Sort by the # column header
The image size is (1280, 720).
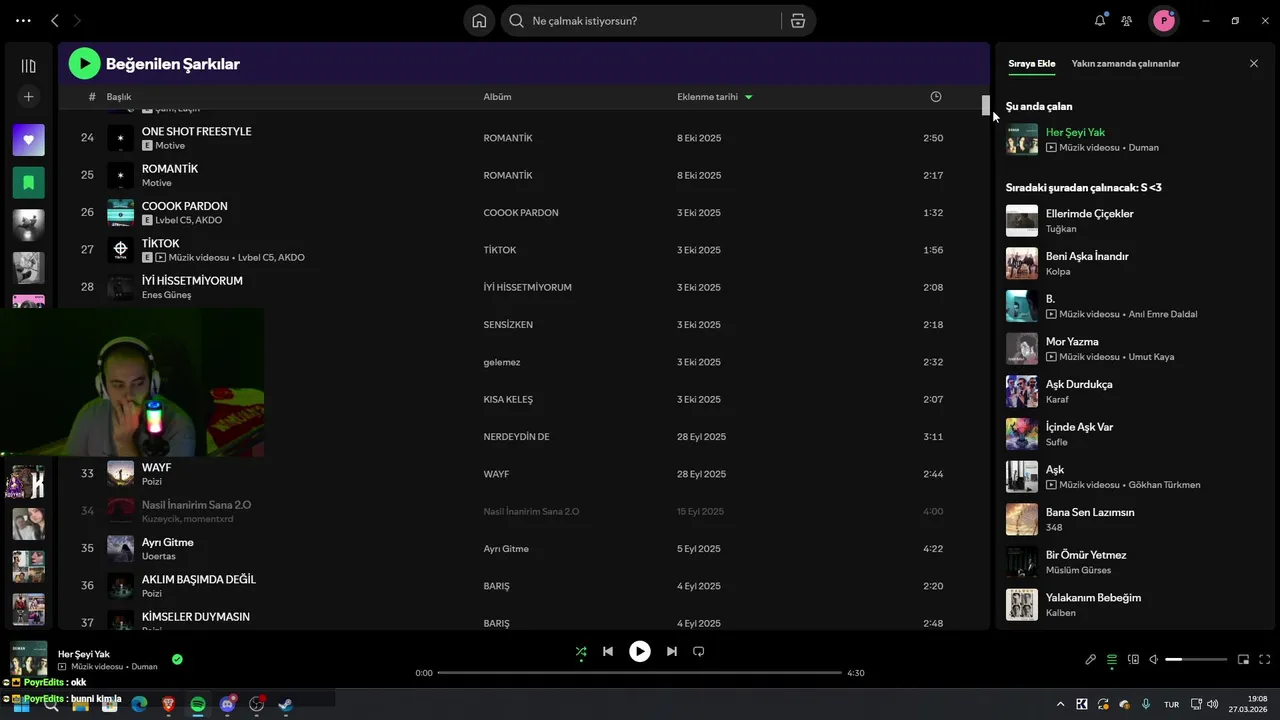(92, 97)
